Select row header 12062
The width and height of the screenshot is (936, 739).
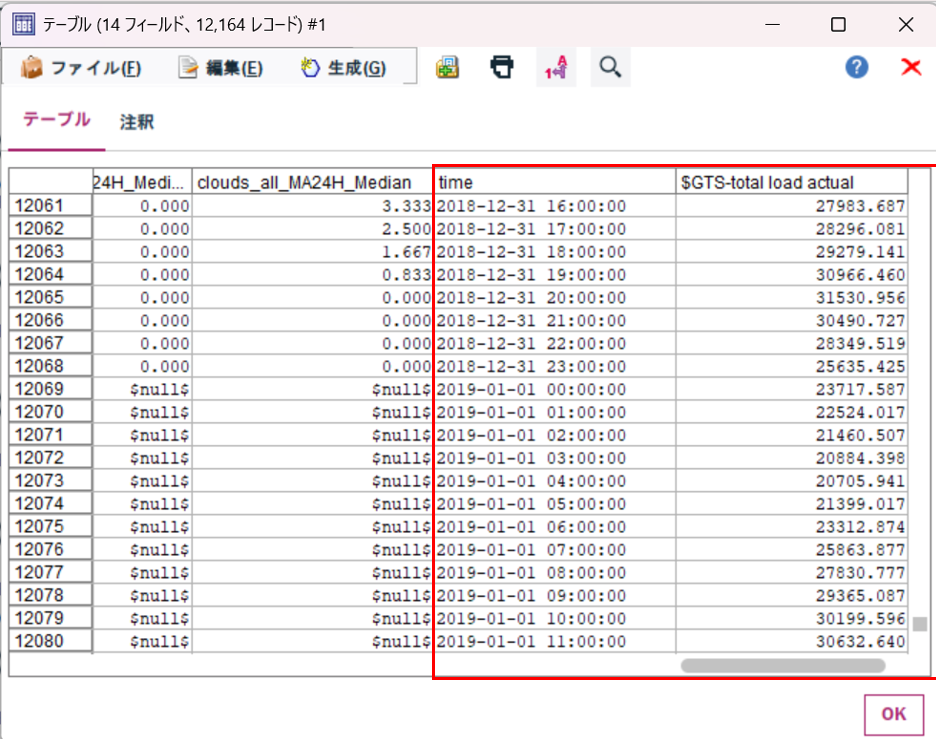point(51,229)
